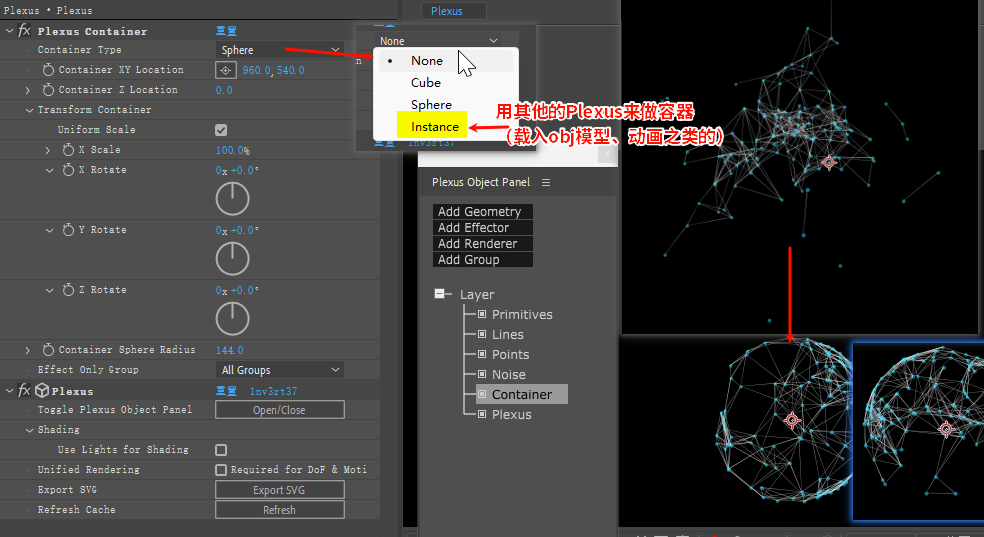Click Open/Close Plexus Object Panel button
Screen dimensions: 984x537
tap(280, 410)
